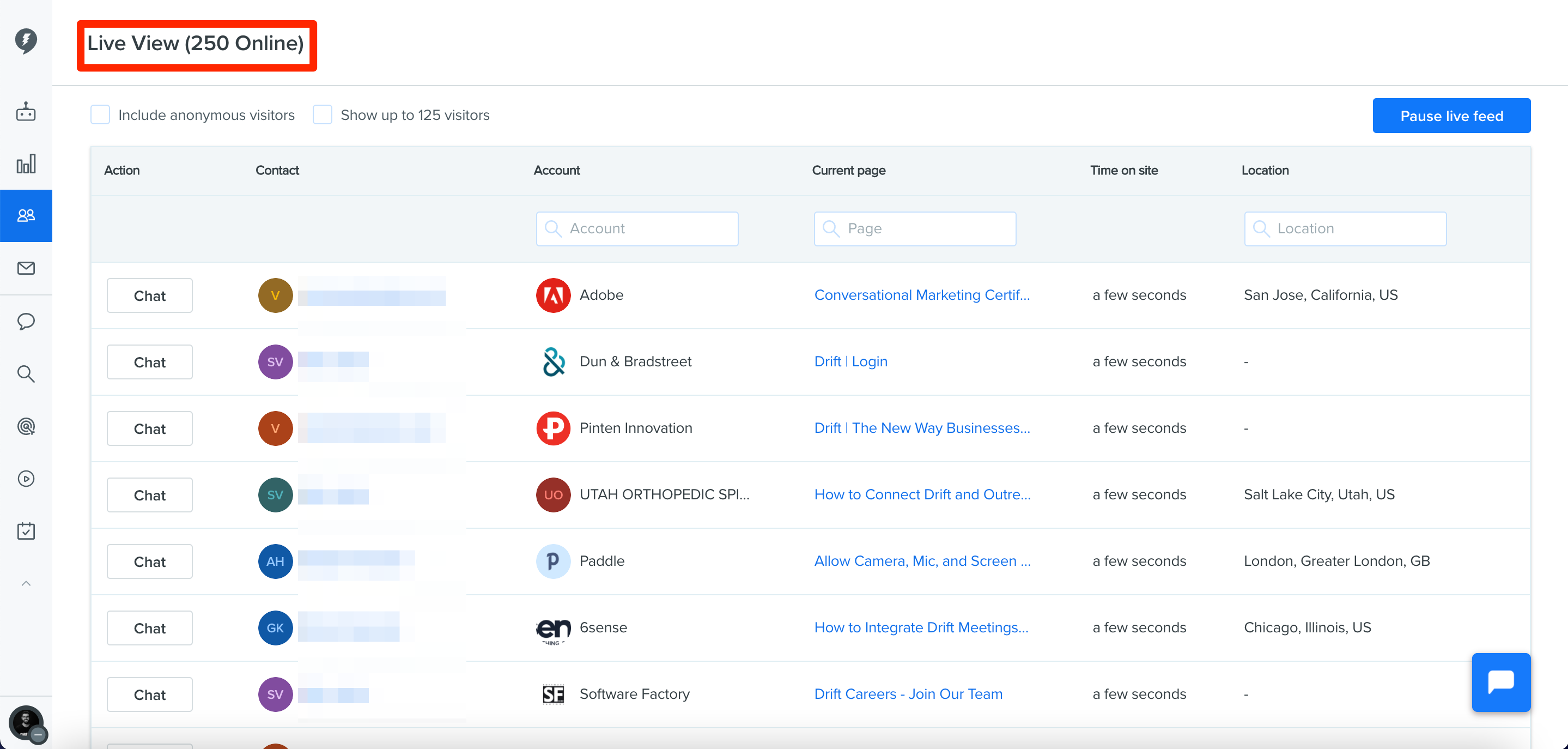Select the Contacts people icon in the sidebar
The width and height of the screenshot is (1568, 749).
coord(26,215)
